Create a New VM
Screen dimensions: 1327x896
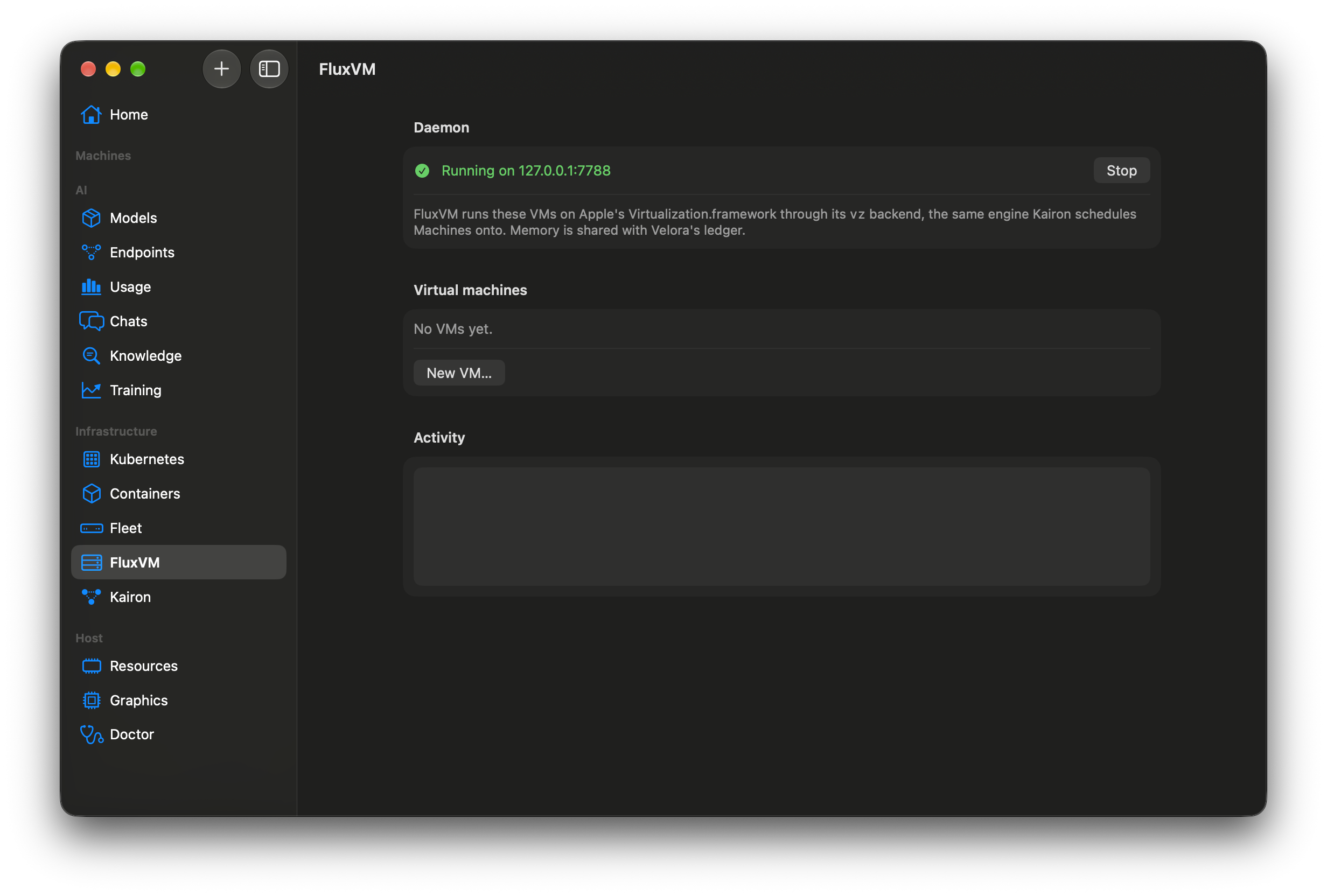[x=459, y=373]
